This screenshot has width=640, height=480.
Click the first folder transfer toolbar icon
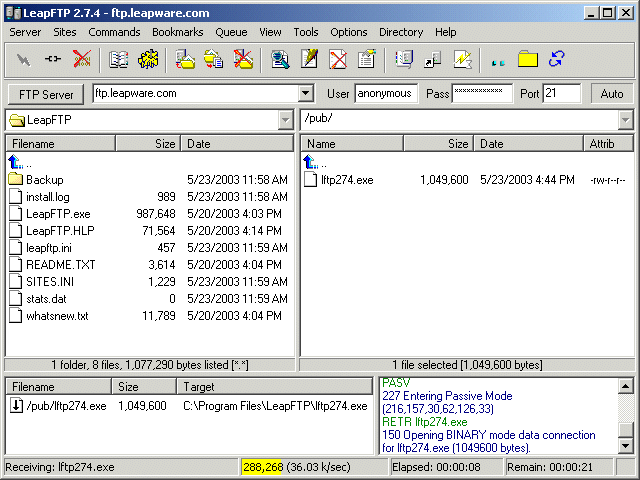point(185,60)
